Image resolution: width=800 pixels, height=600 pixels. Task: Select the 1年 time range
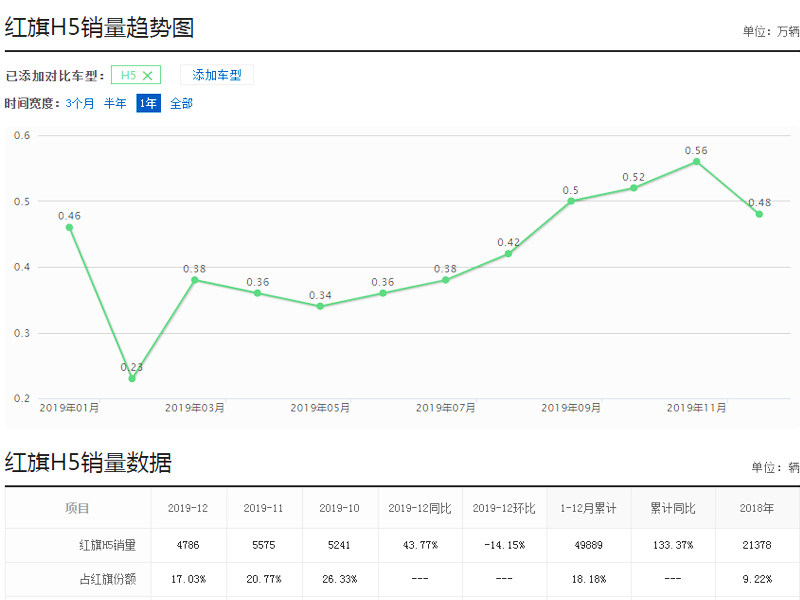(148, 103)
